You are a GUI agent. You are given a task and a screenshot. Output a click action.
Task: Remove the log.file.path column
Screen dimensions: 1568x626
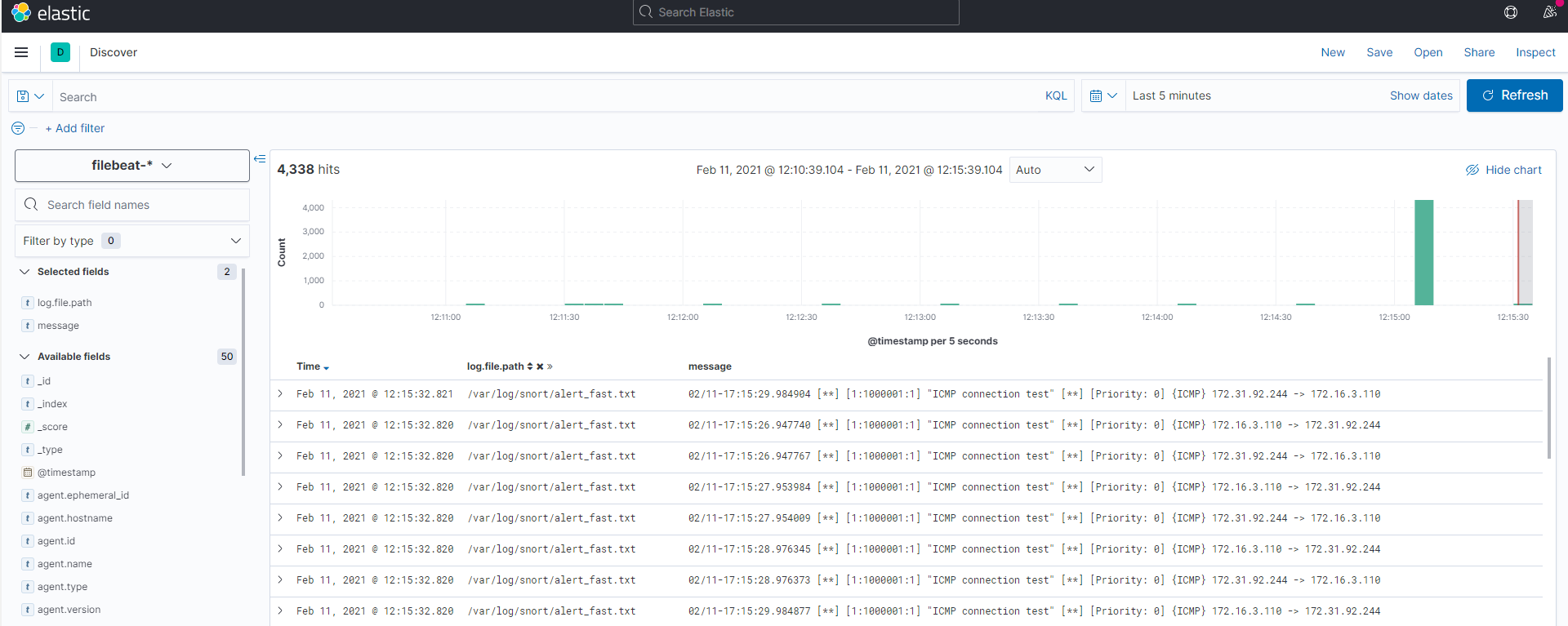pyautogui.click(x=540, y=367)
